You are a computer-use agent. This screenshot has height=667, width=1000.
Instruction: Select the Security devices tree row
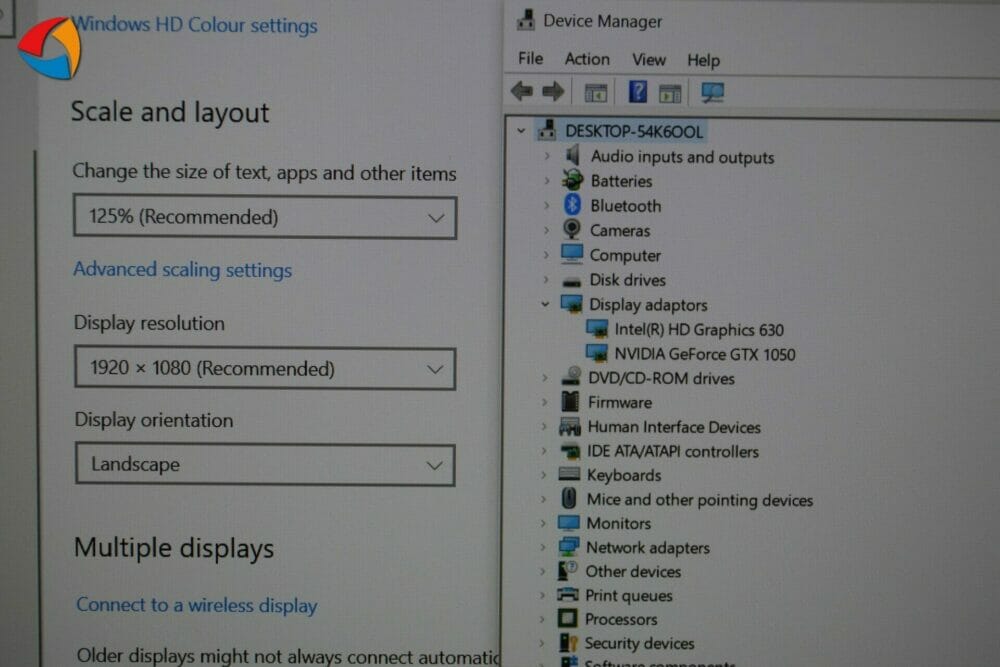pos(639,643)
